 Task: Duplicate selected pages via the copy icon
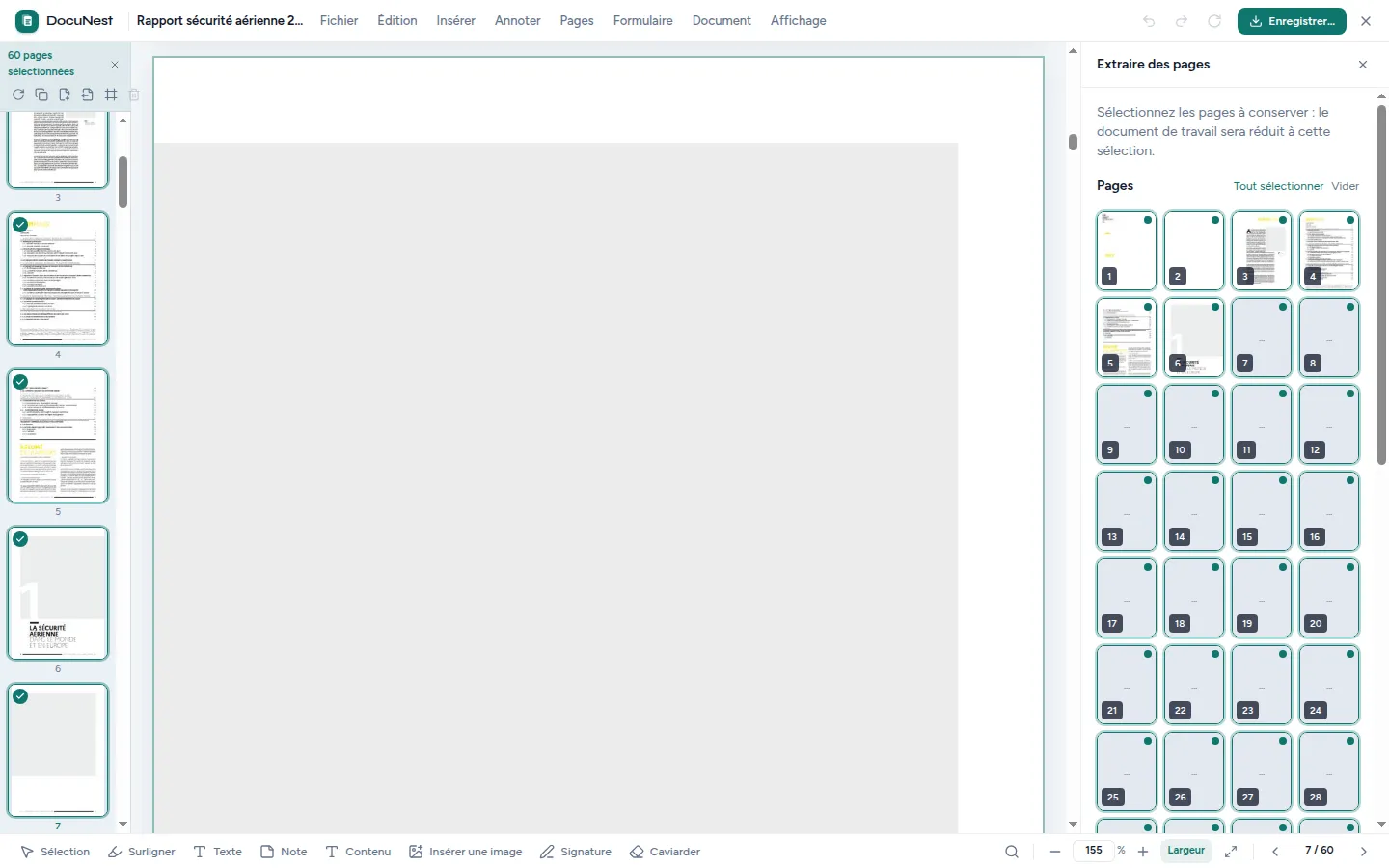click(41, 95)
